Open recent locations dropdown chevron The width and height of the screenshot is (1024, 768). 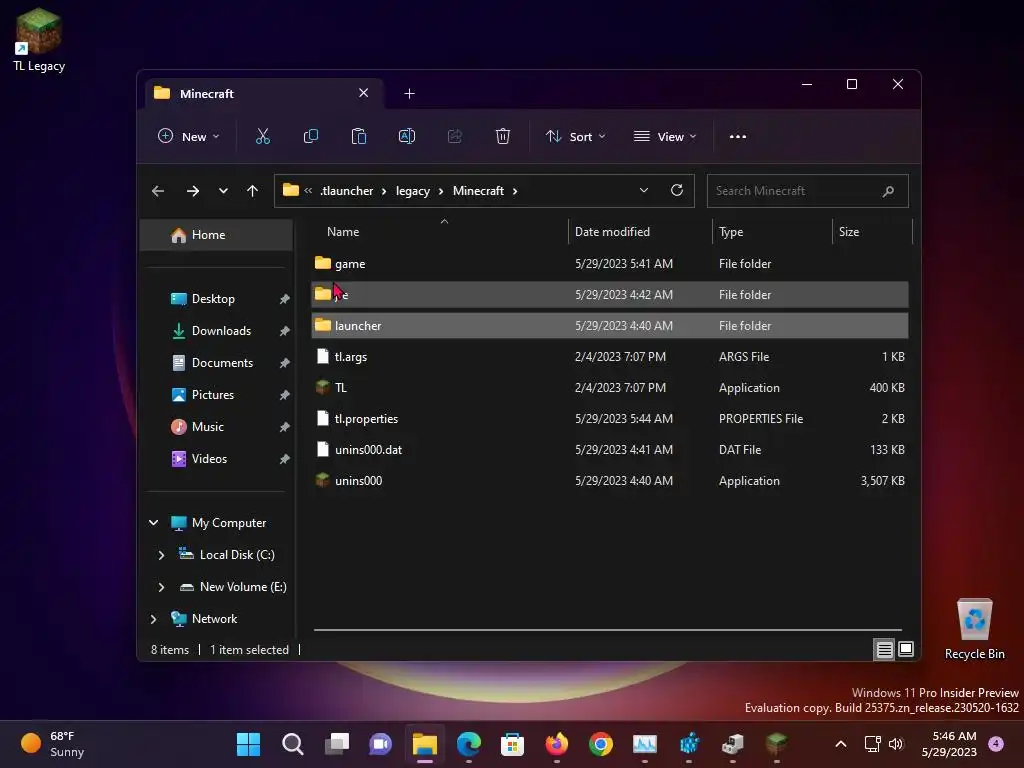coord(223,191)
